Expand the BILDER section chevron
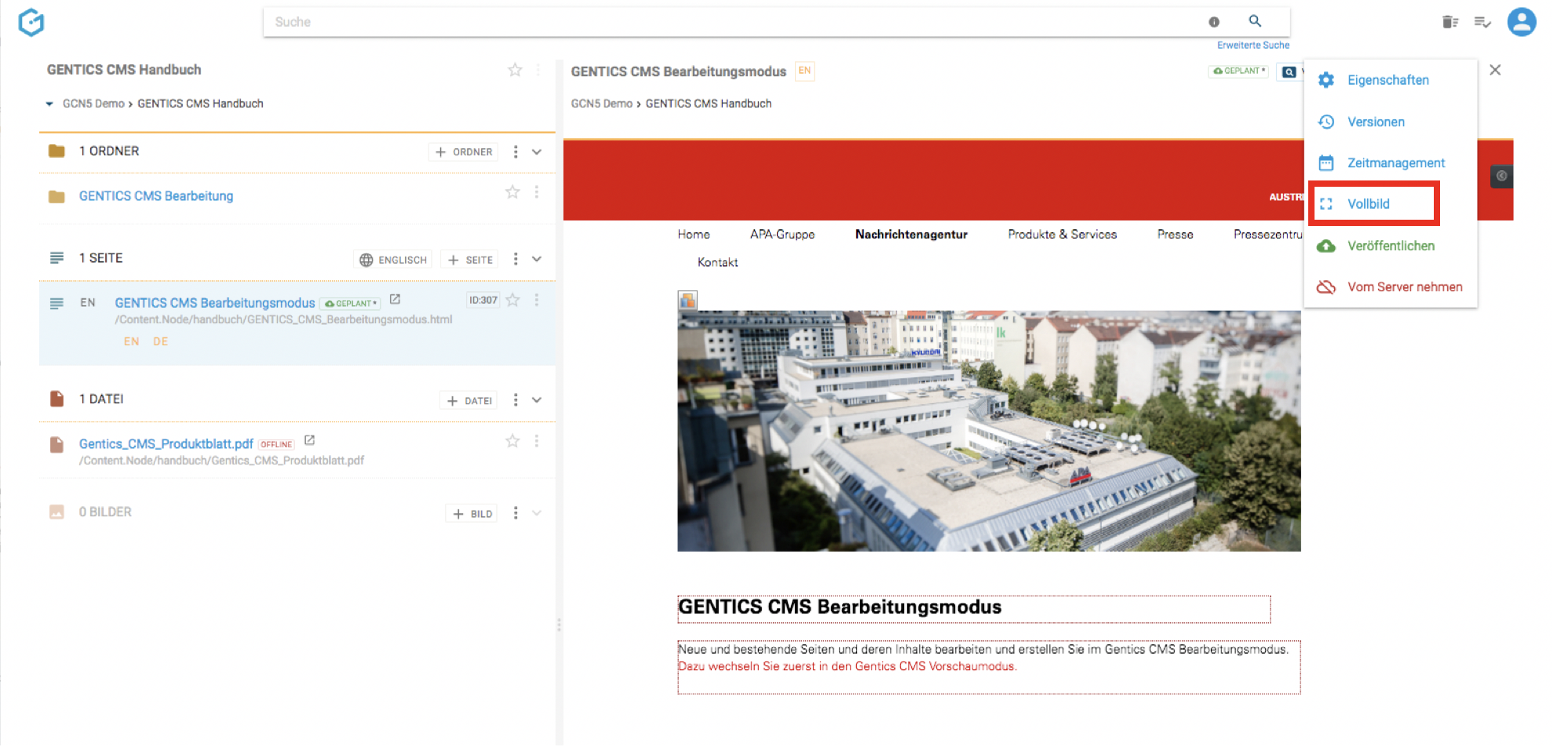1568x747 pixels. (537, 513)
